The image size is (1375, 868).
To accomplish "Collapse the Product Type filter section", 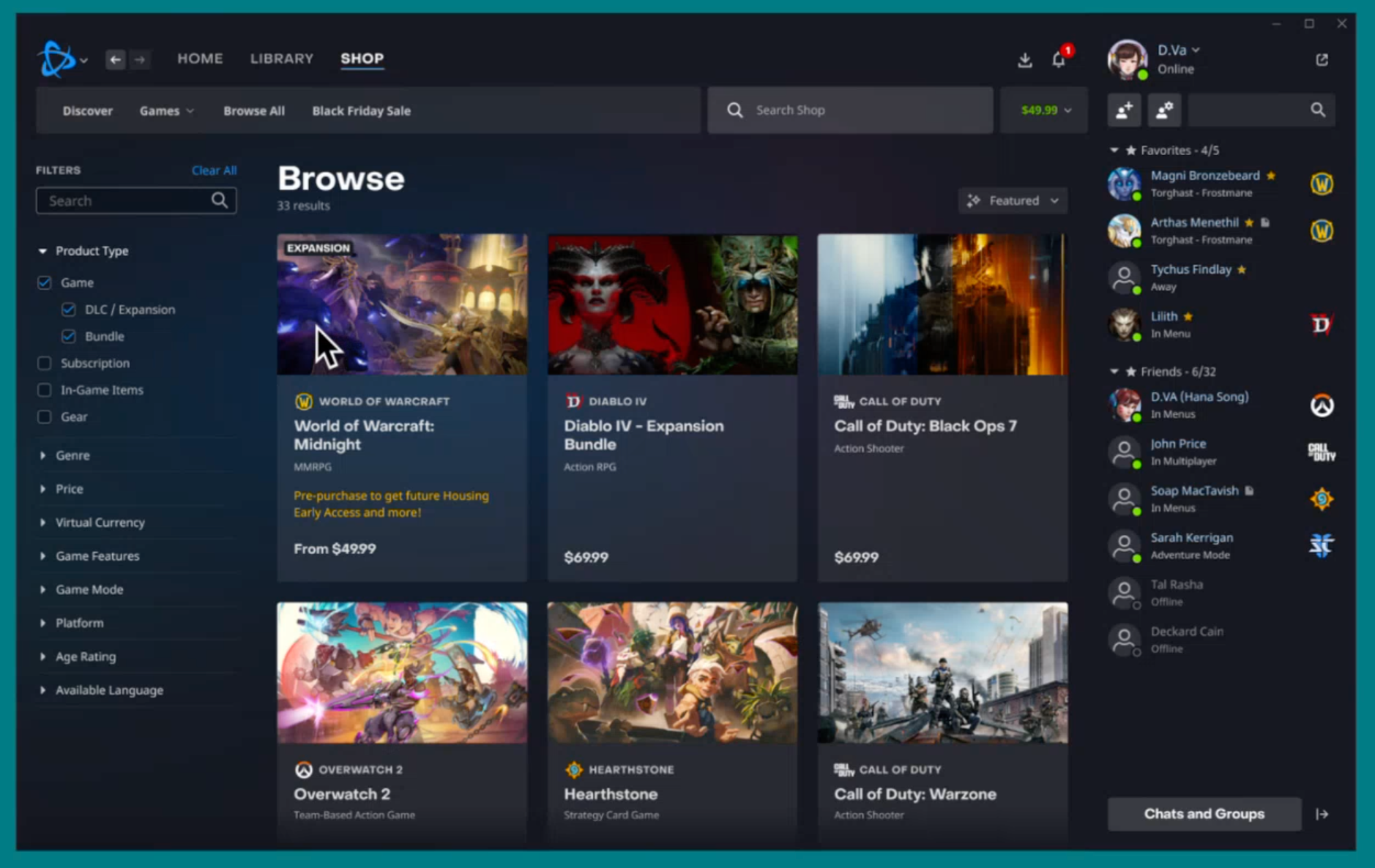I will [x=42, y=251].
